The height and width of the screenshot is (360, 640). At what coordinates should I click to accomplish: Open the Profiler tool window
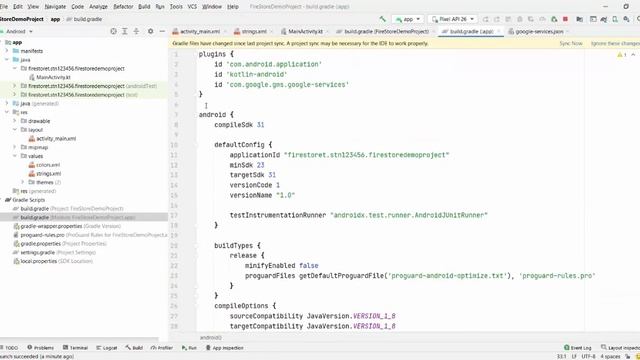162,348
